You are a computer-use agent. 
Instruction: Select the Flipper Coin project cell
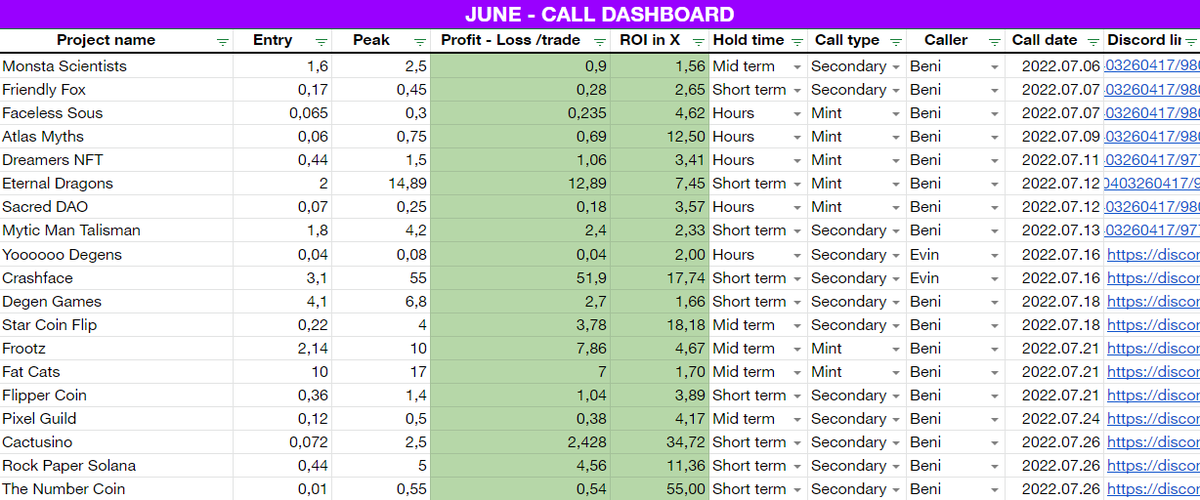pos(116,396)
